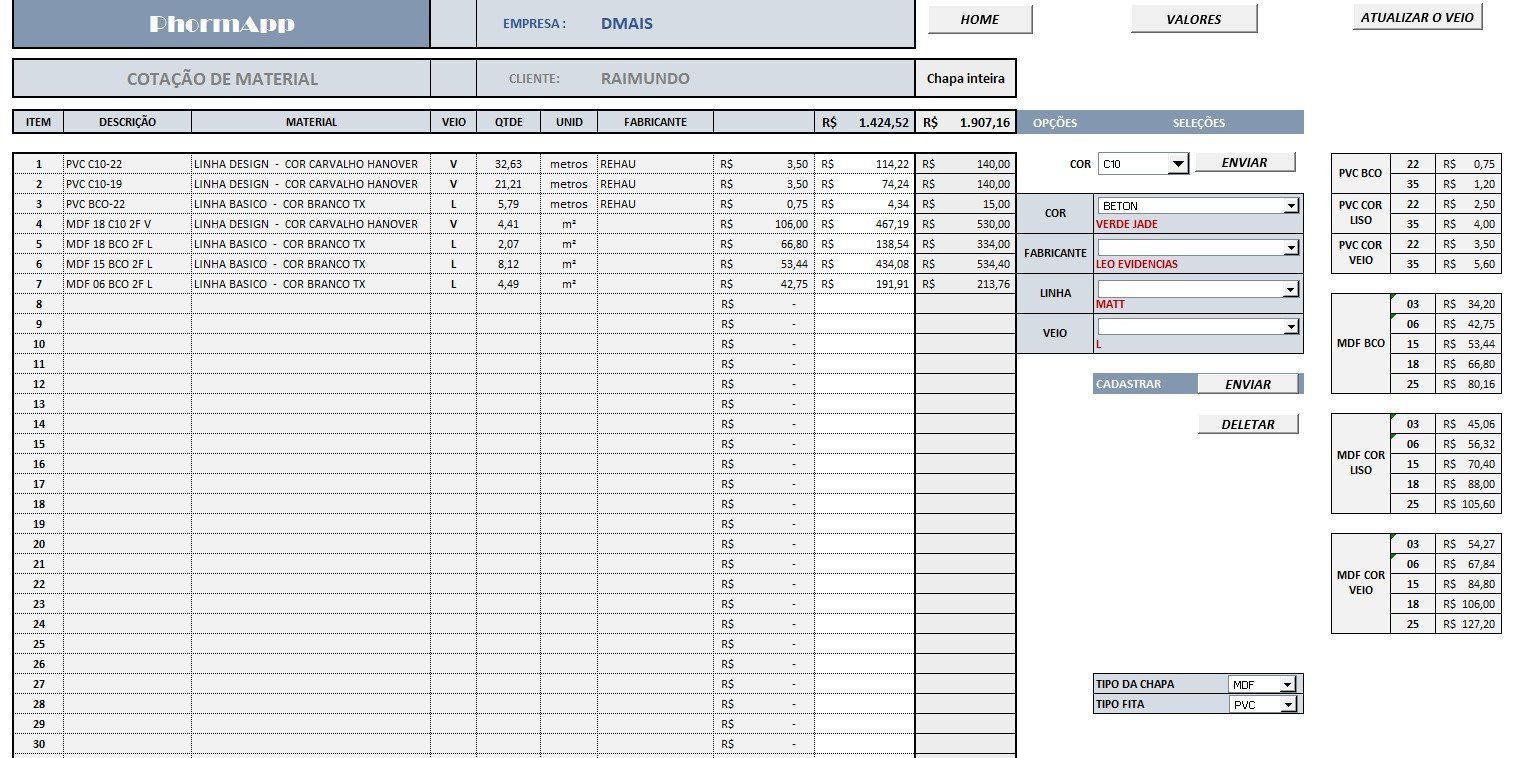1523x758 pixels.
Task: Select the PVC C10-22 description cell
Action: click(127, 164)
